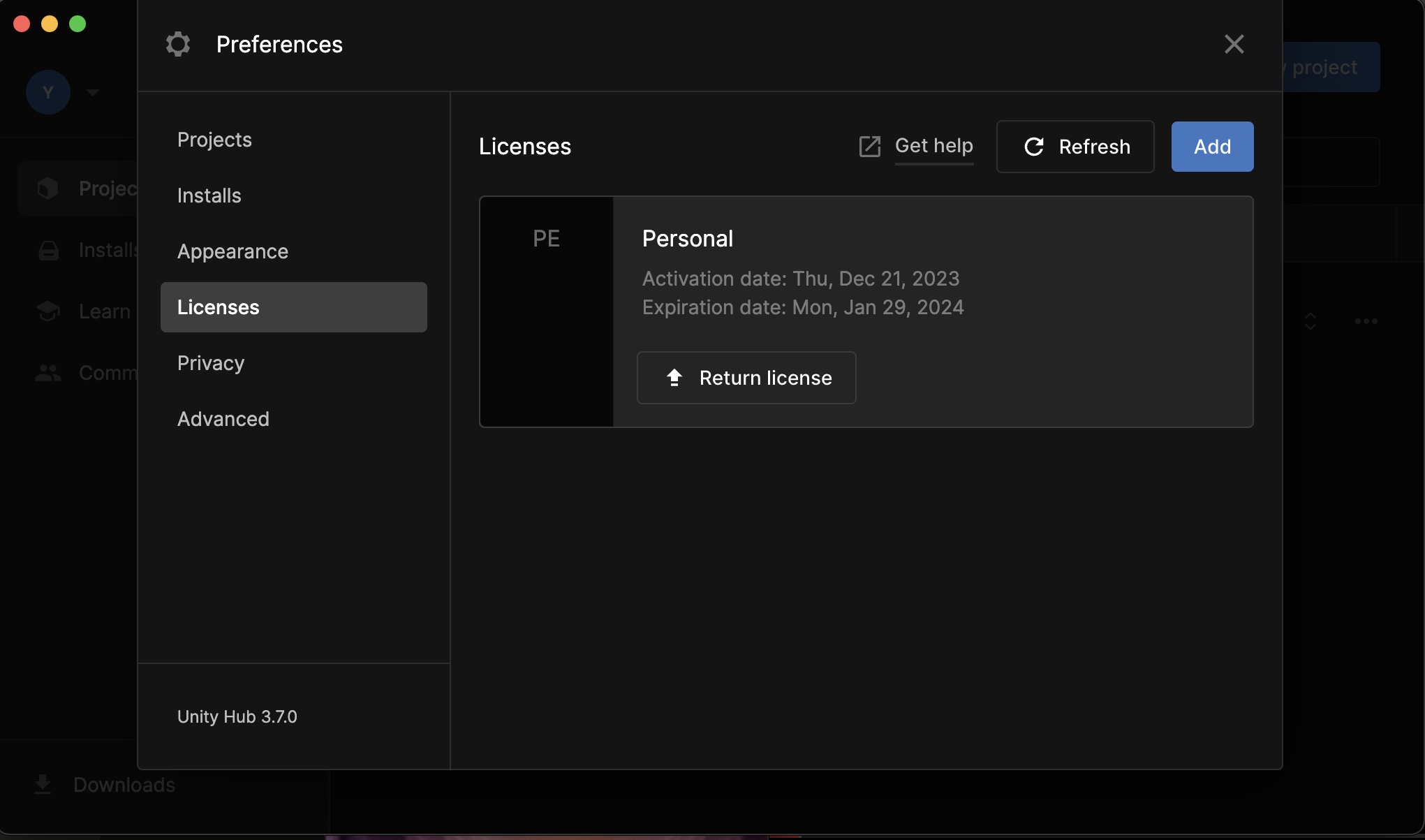Open the account dropdown arrow
The width and height of the screenshot is (1425, 840).
[93, 92]
